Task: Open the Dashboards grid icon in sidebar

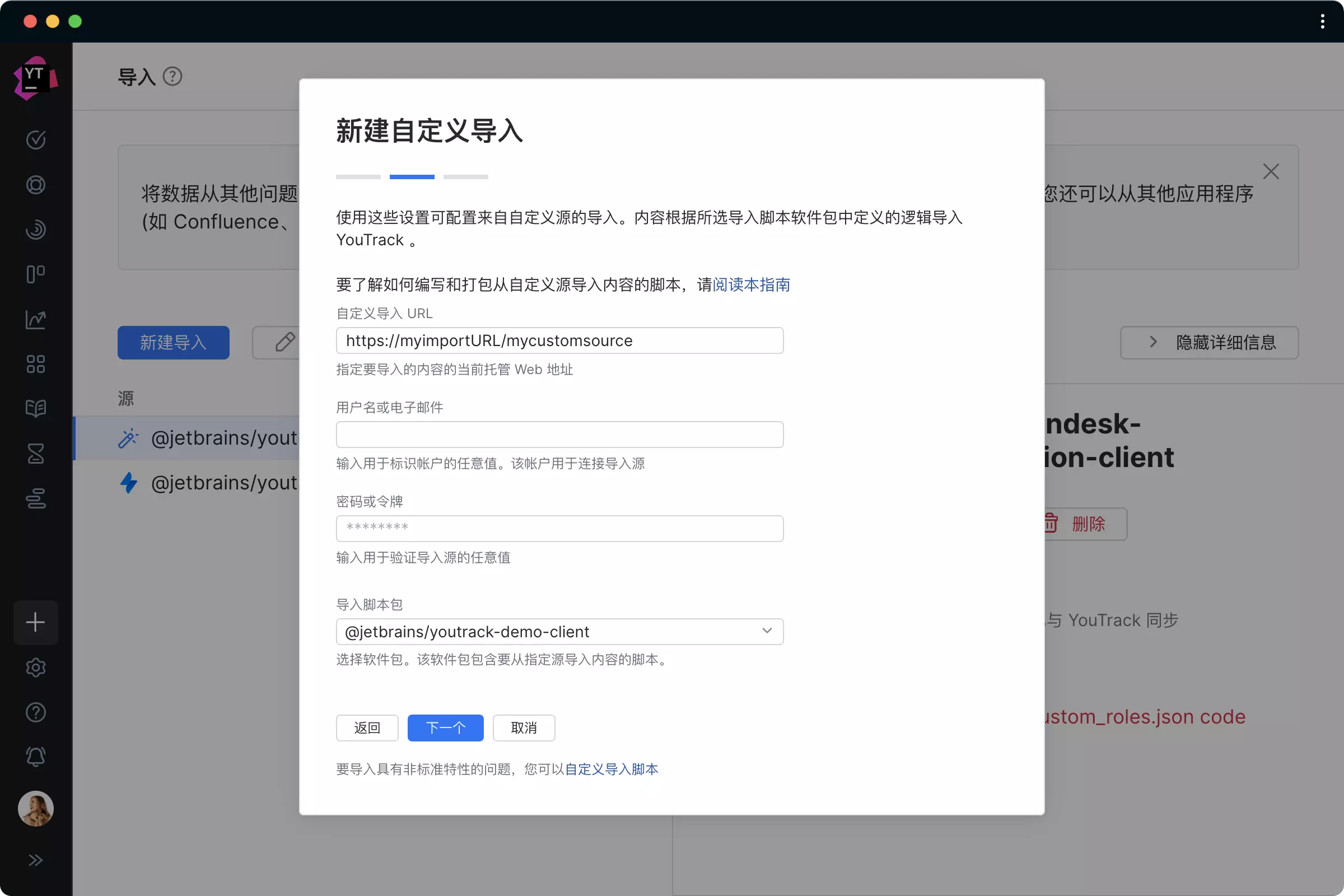Action: point(35,365)
